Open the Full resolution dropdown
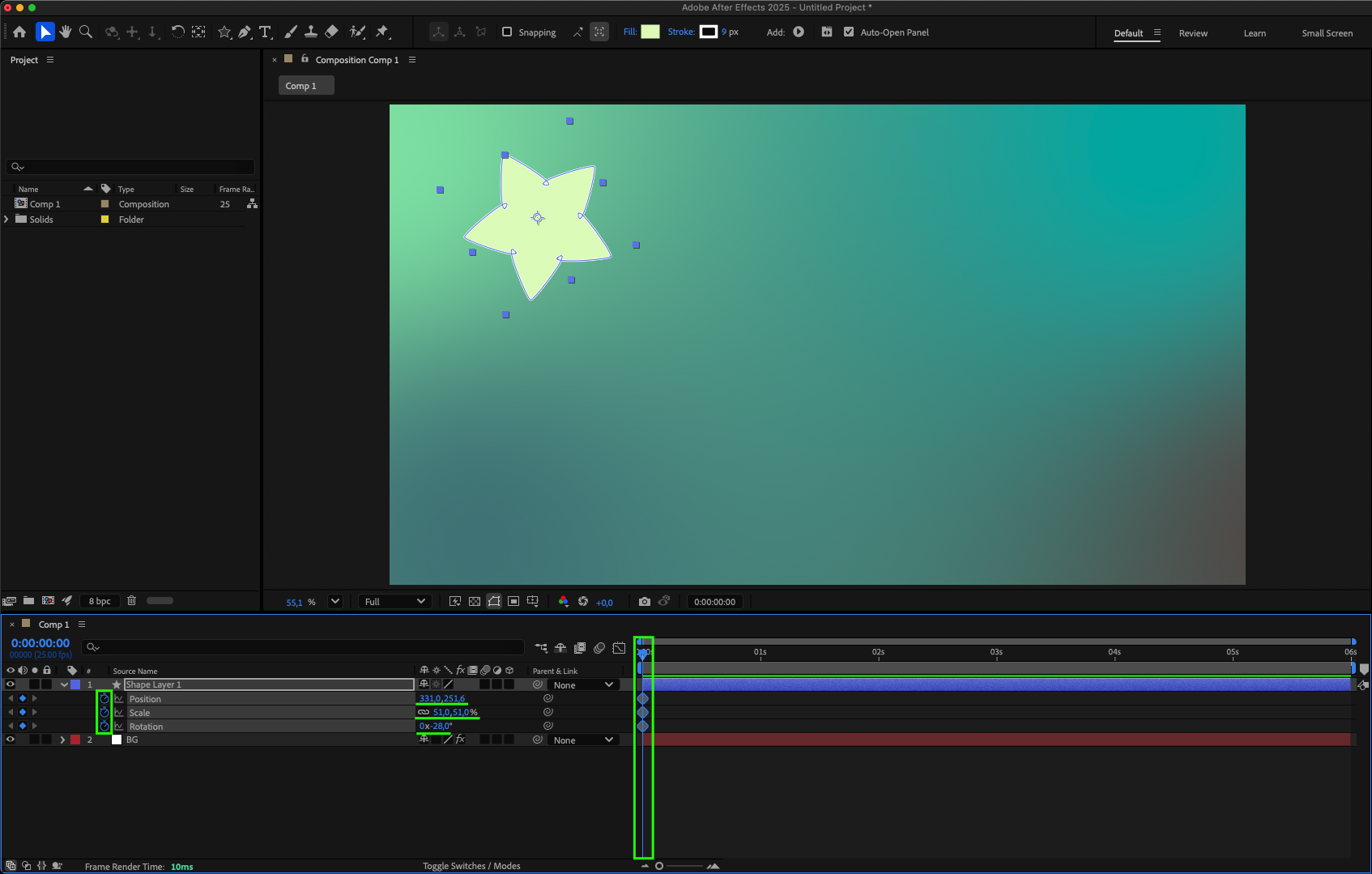The image size is (1372, 874). (x=394, y=602)
